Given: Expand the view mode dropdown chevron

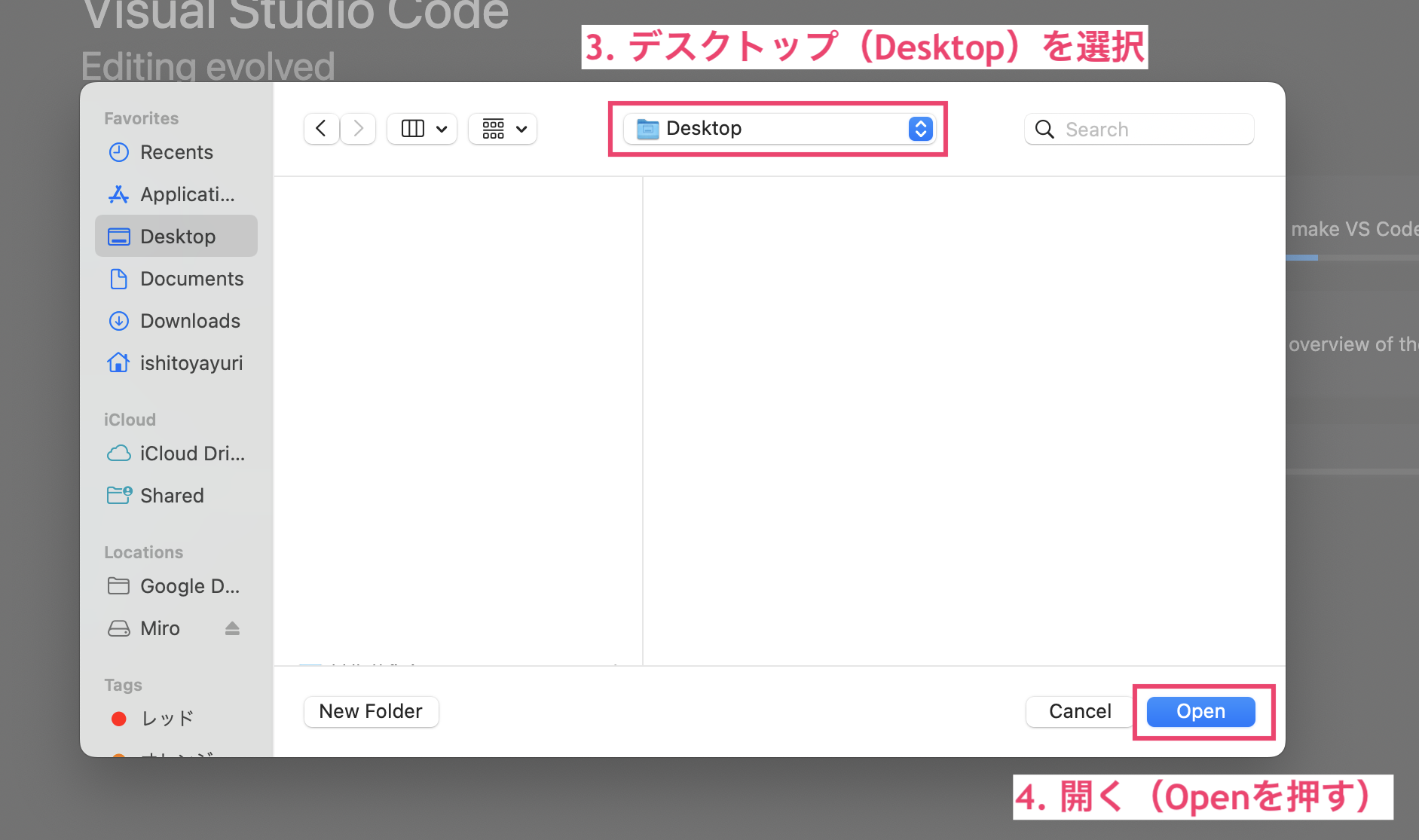Looking at the screenshot, I should (442, 129).
